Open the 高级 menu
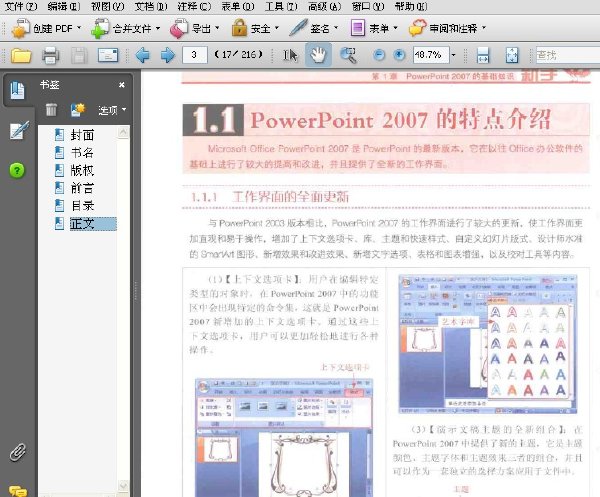 325,6
